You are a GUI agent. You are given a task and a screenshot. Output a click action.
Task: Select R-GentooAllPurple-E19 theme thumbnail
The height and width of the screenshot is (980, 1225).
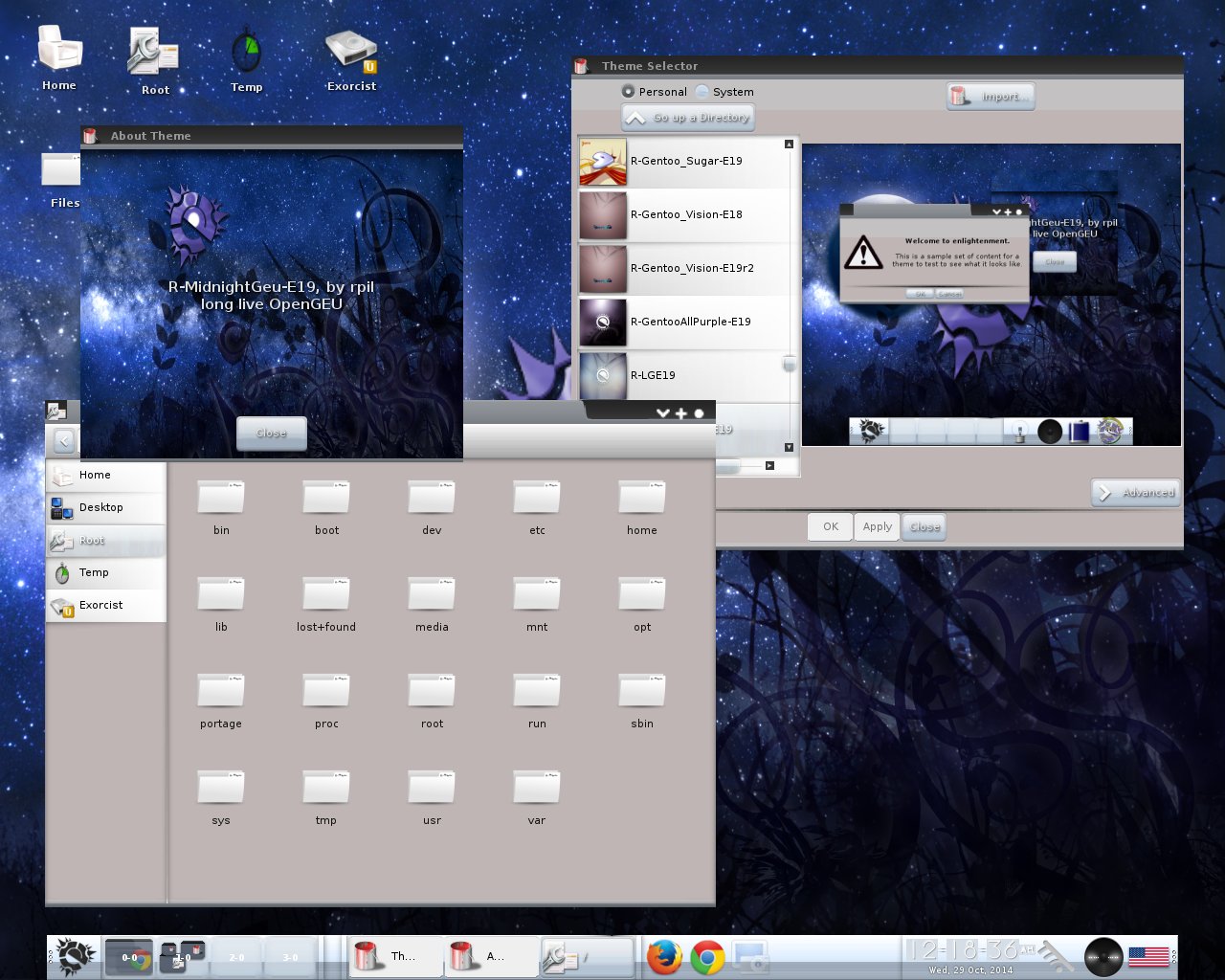point(603,323)
